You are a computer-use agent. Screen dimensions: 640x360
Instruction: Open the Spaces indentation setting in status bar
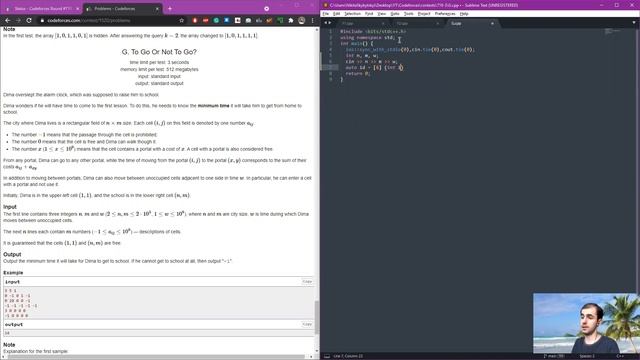tap(587, 356)
